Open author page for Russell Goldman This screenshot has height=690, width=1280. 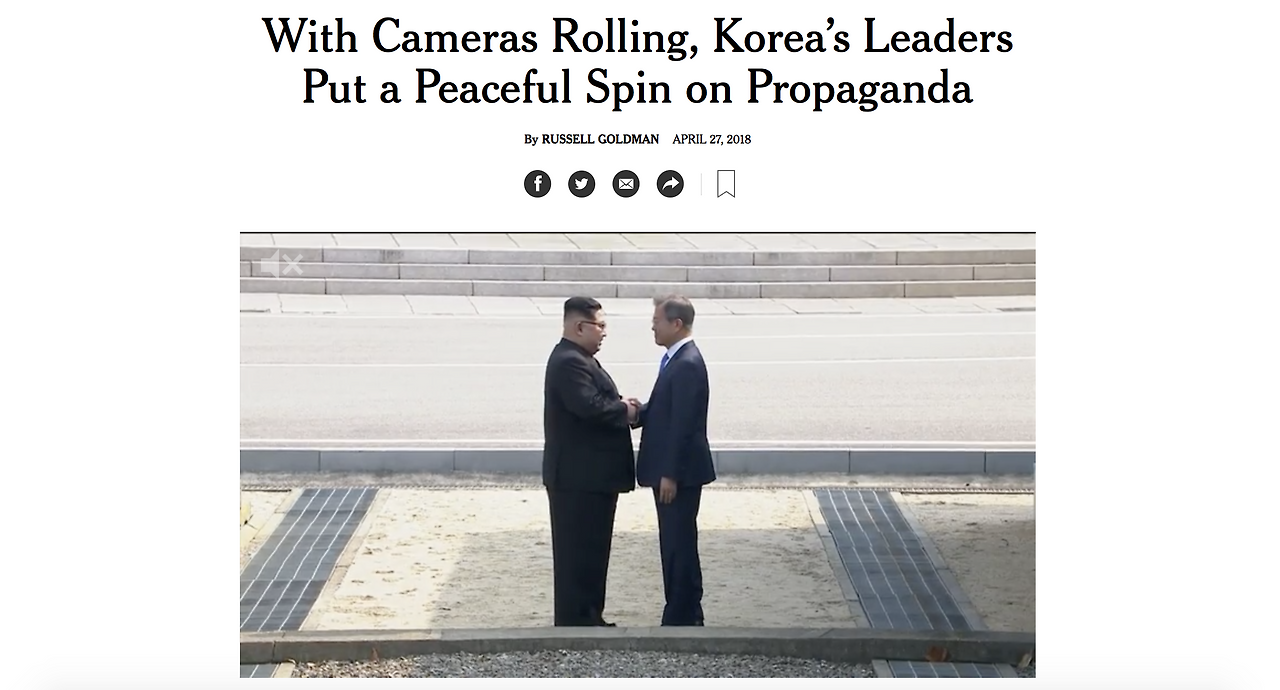point(600,139)
